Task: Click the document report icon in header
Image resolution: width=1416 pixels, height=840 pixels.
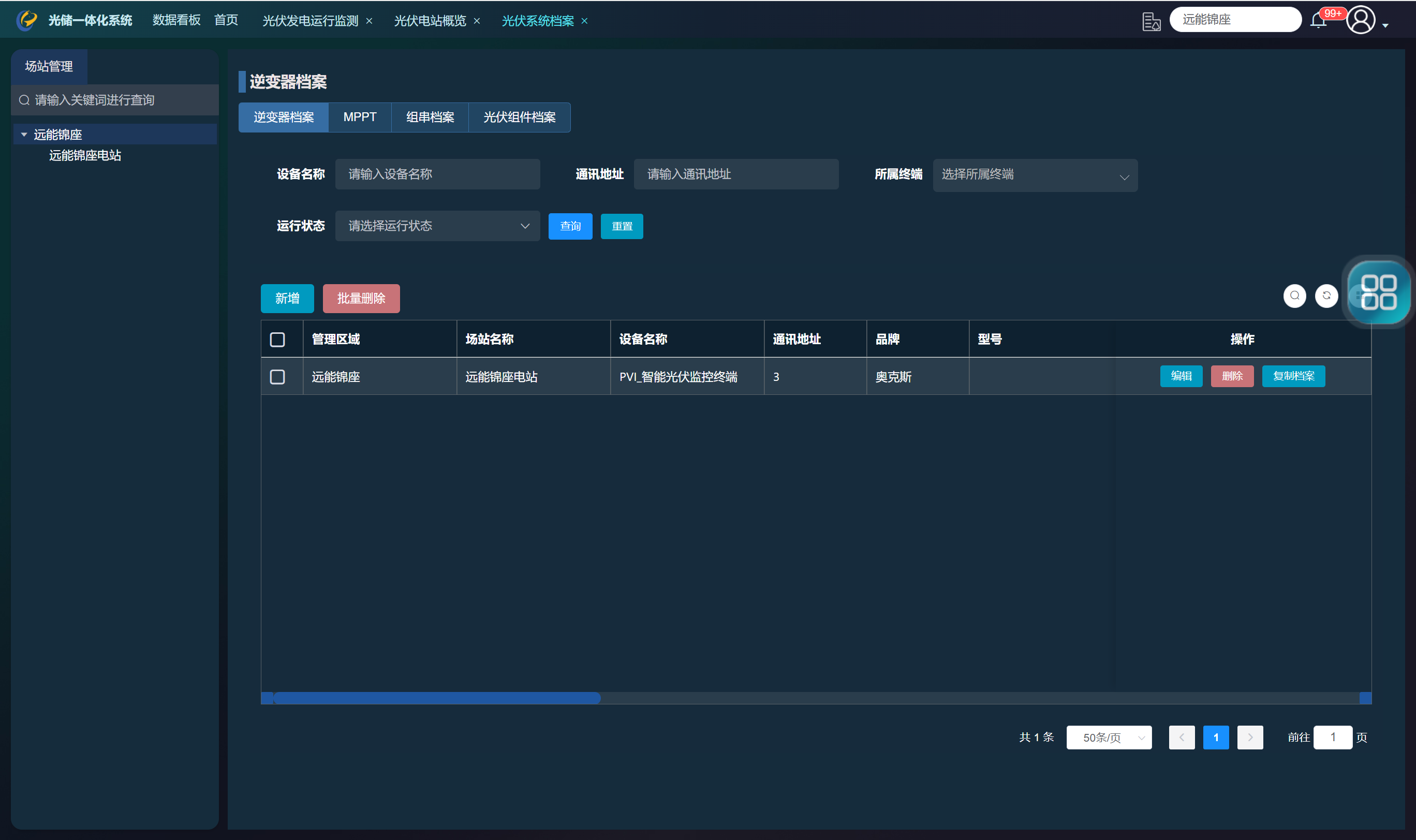Action: pos(1151,22)
